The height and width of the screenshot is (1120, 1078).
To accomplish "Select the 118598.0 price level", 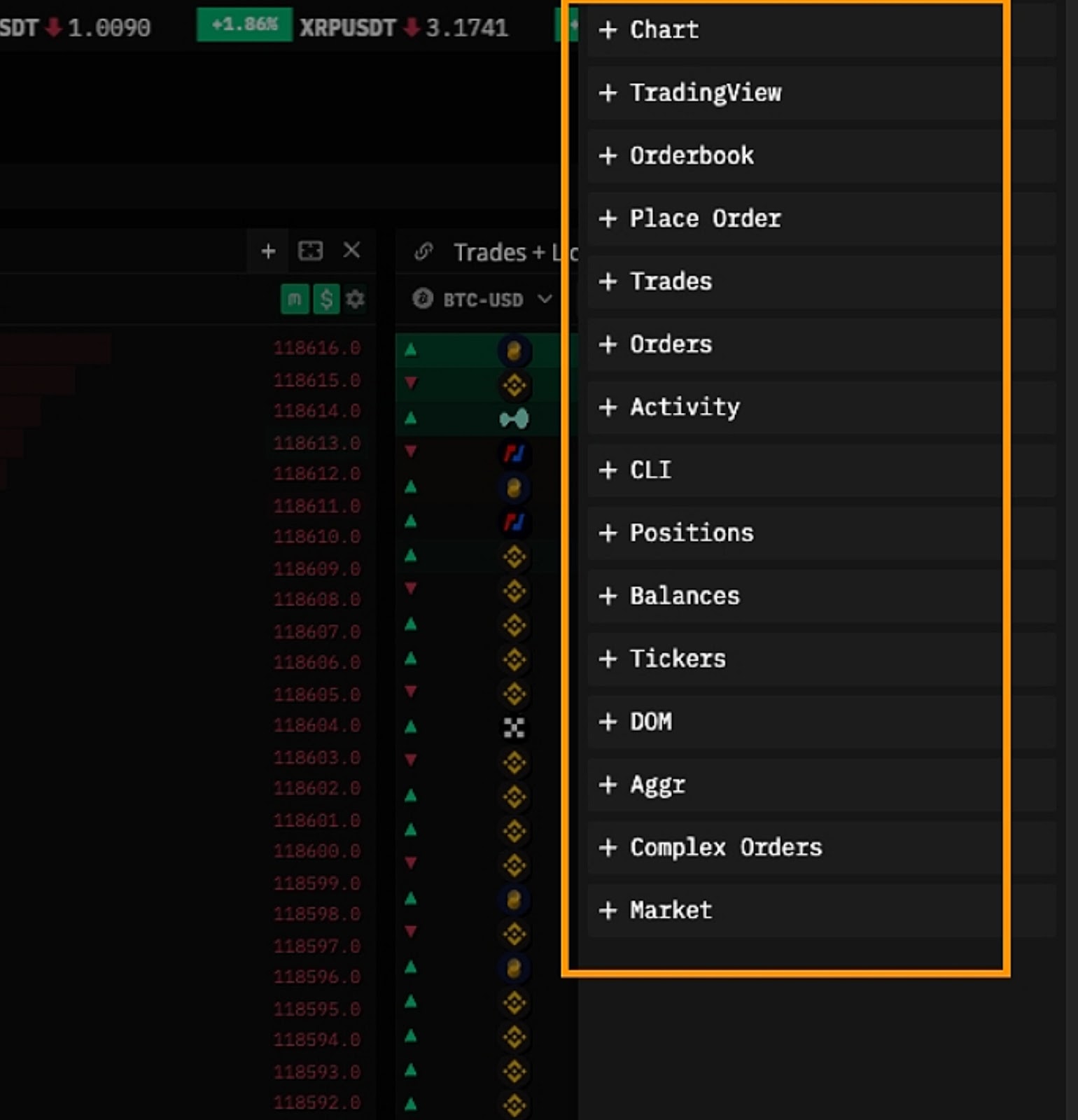I will tap(317, 914).
